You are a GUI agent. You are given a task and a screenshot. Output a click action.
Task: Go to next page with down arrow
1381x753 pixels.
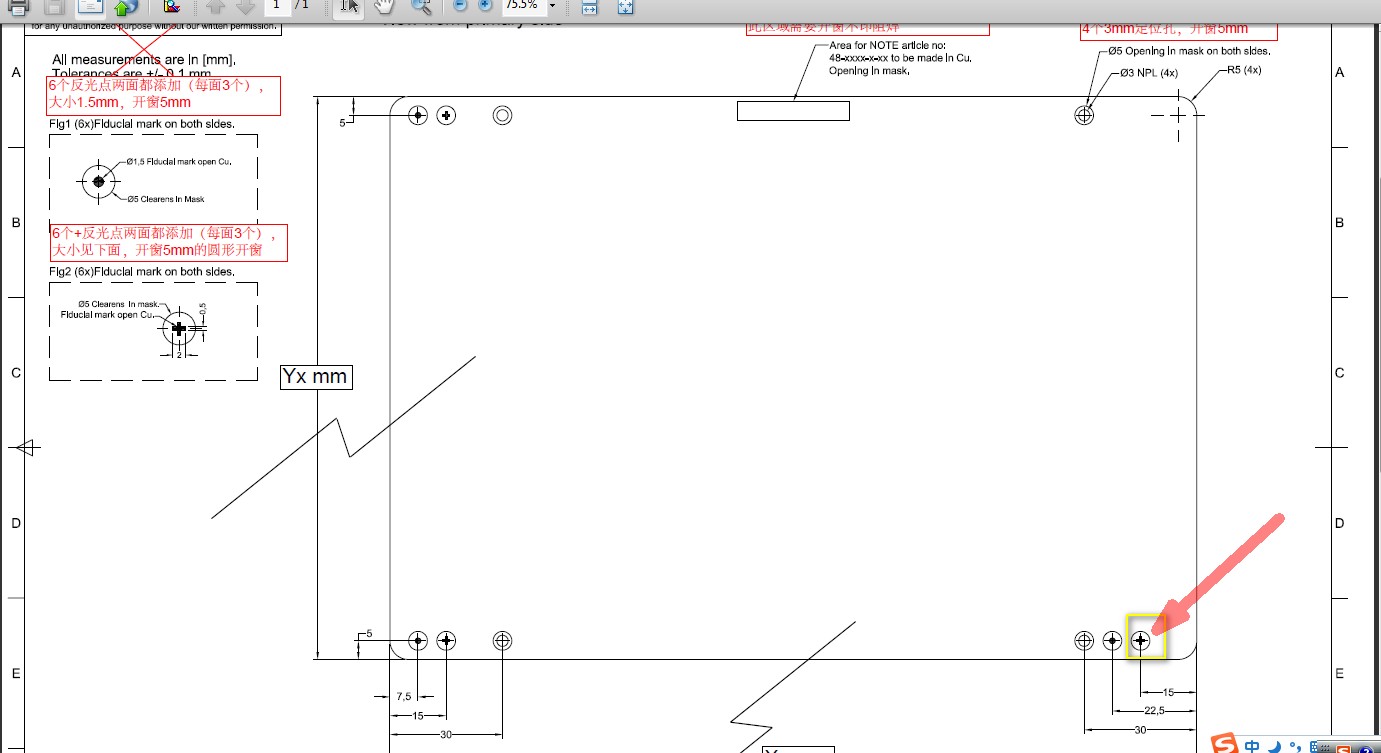245,6
